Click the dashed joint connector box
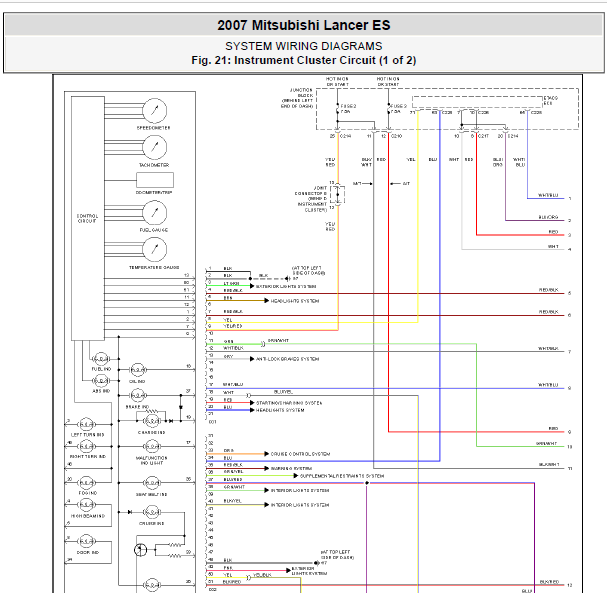The image size is (607, 593). point(338,194)
